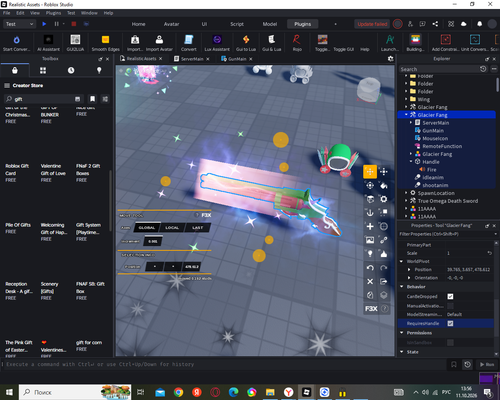Open the AI Assistant plugin
Screen dimensions: 500x400
[x=48, y=43]
